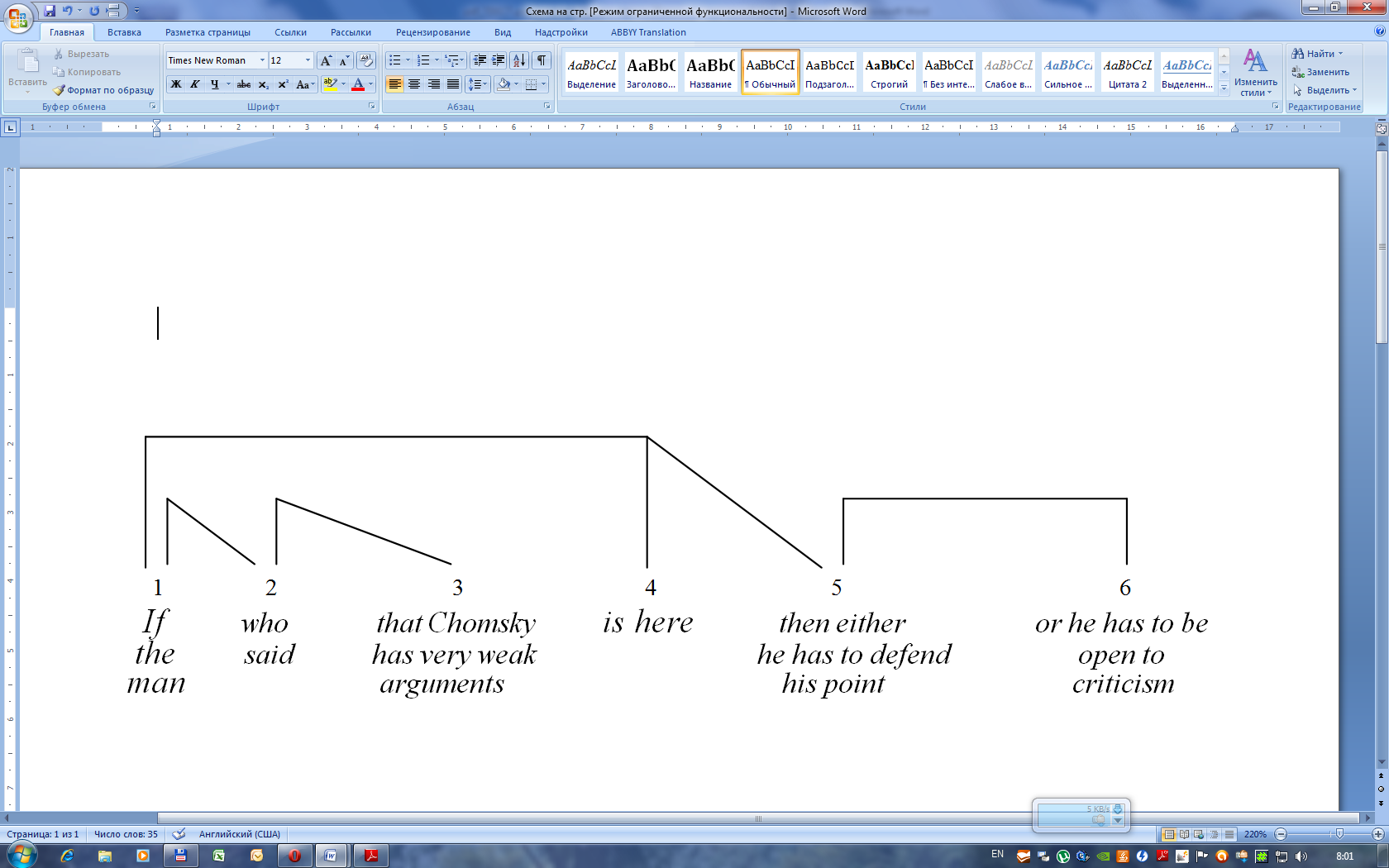The width and height of the screenshot is (1389, 868).
Task: Undo last action in Quick Access toolbar
Action: click(x=68, y=11)
